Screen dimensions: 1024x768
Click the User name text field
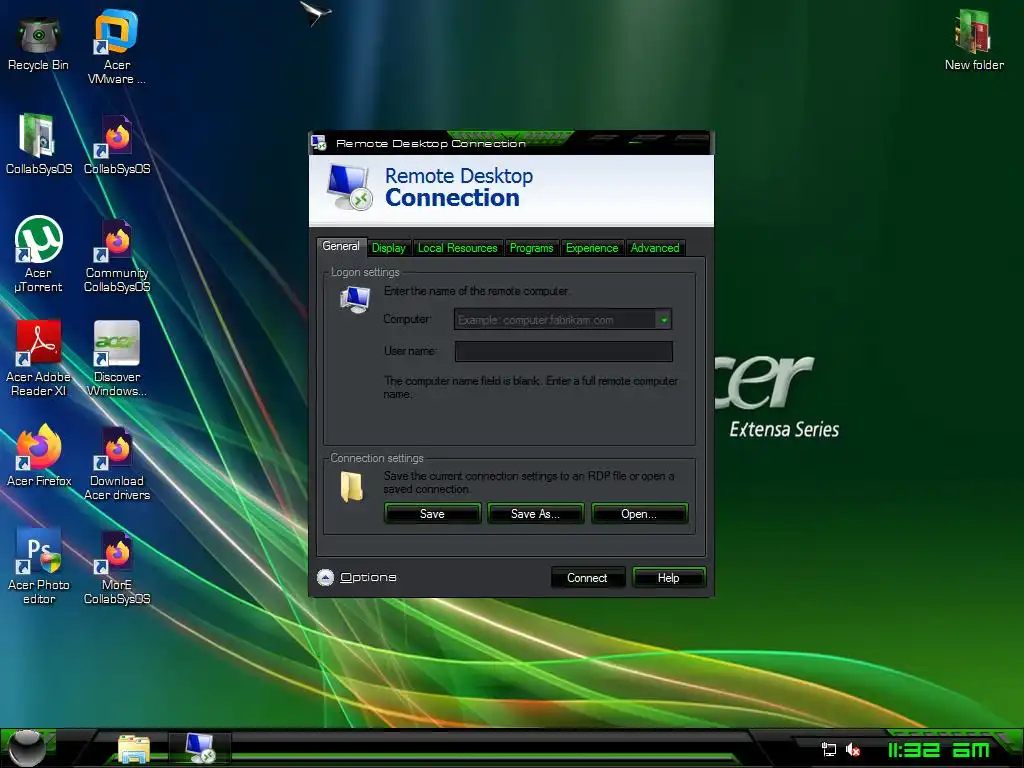tap(564, 351)
